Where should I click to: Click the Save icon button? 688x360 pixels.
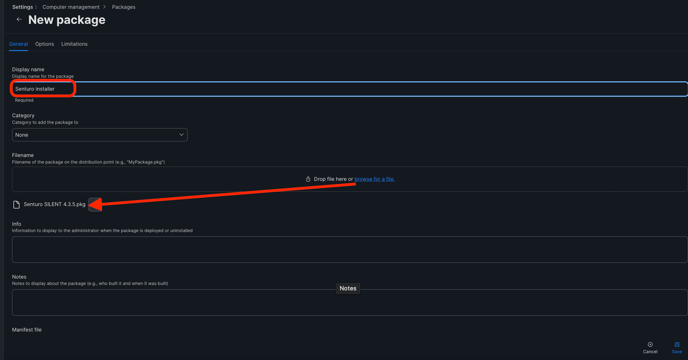677,347
